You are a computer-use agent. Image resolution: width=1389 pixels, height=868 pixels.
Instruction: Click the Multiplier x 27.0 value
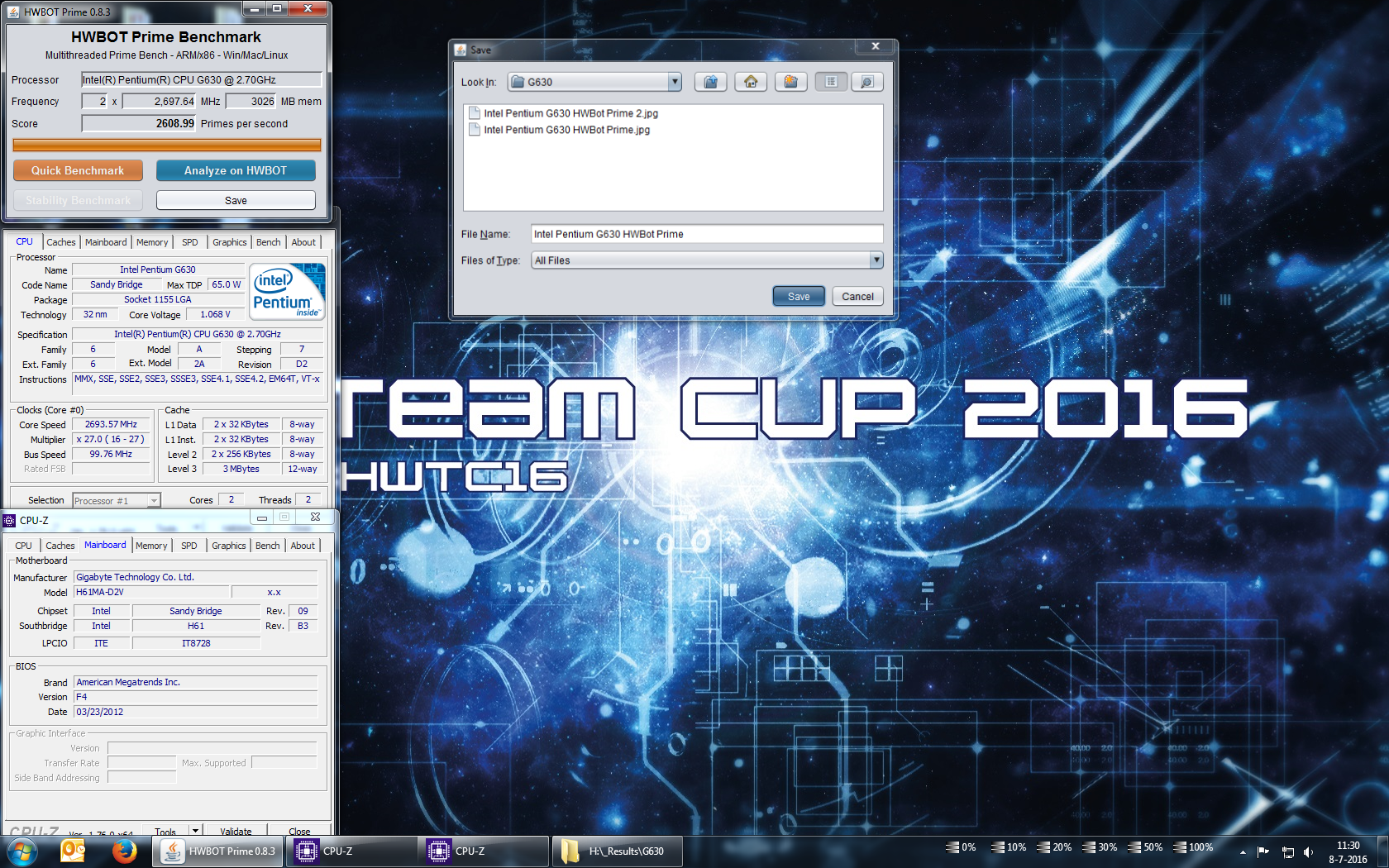tap(111, 439)
